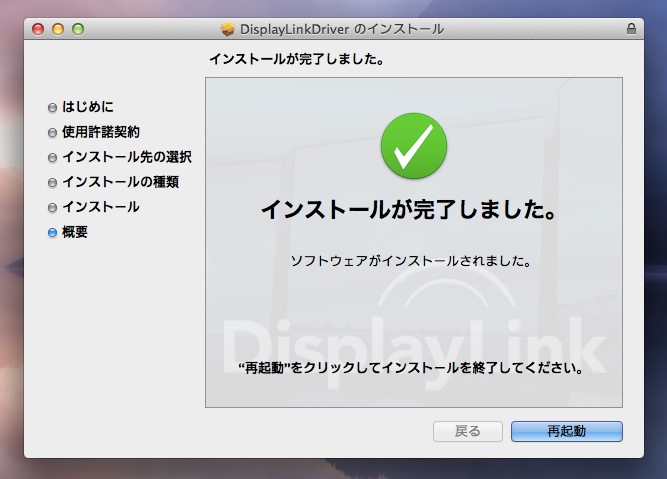The height and width of the screenshot is (479, 667).
Task: Select the インストール先の選択 step
Action: click(x=127, y=157)
